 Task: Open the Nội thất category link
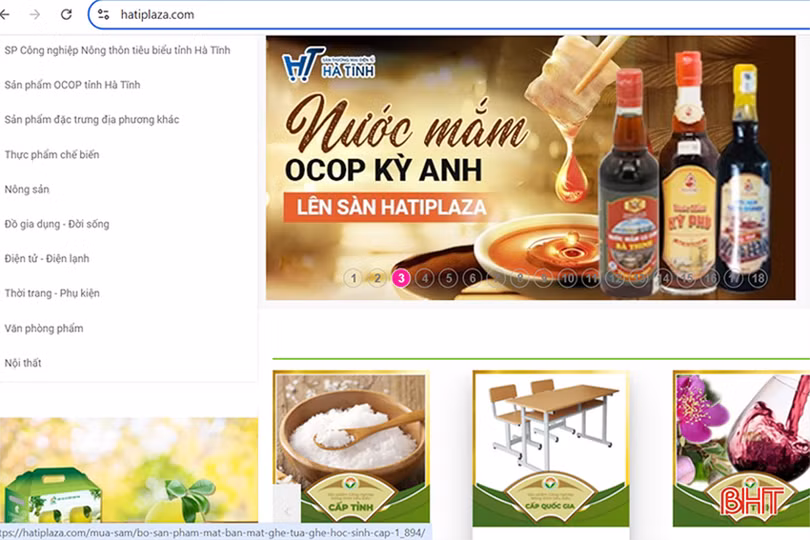pyautogui.click(x=23, y=363)
